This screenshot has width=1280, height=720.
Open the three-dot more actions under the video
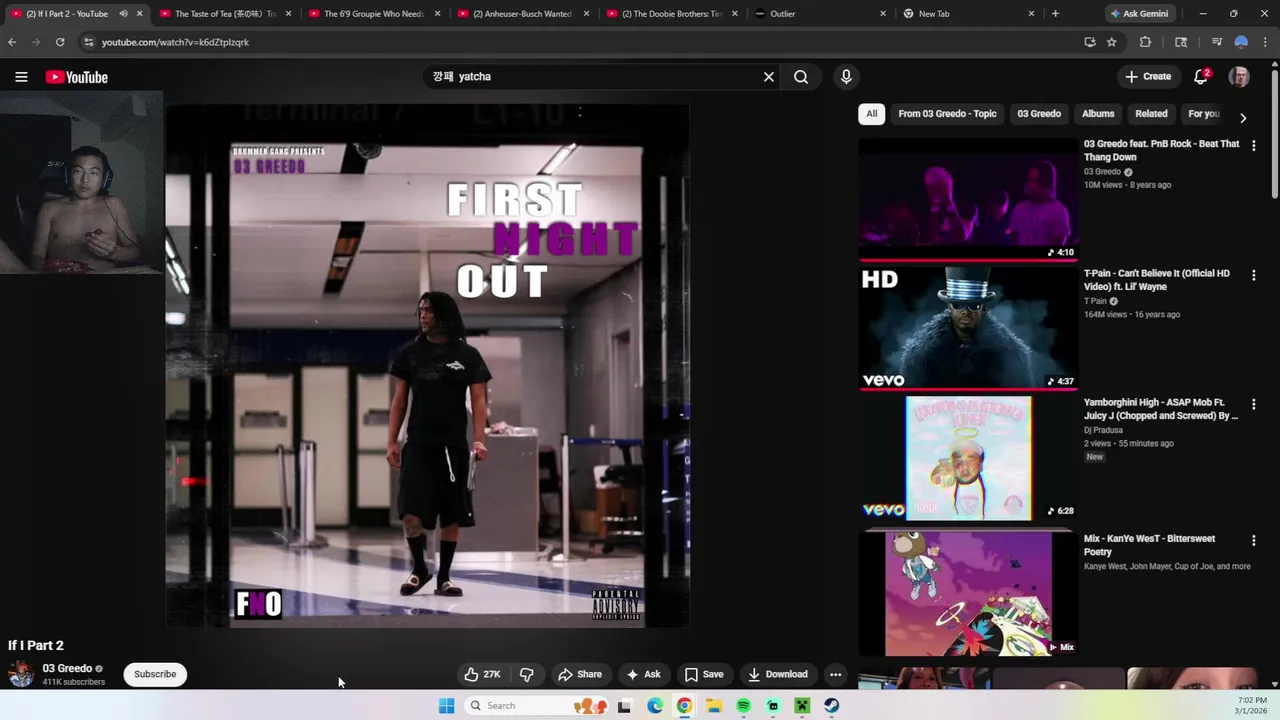pyautogui.click(x=835, y=674)
